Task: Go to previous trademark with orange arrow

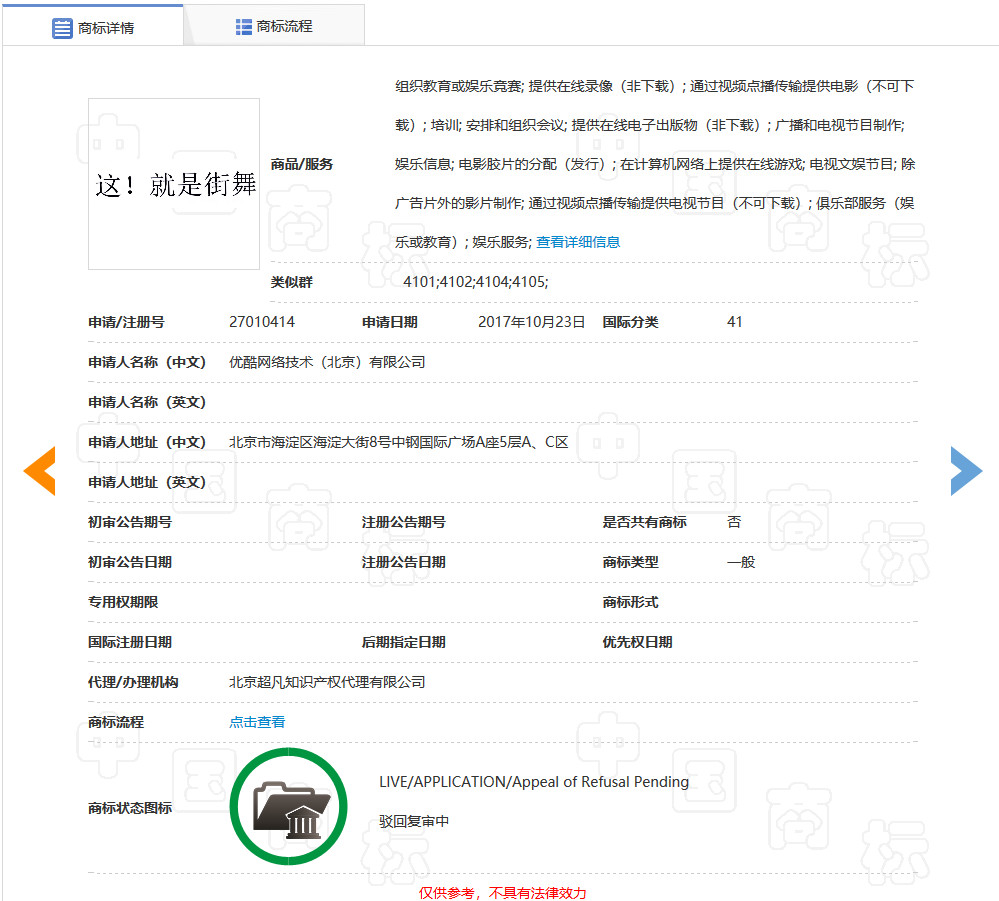Action: 40,471
